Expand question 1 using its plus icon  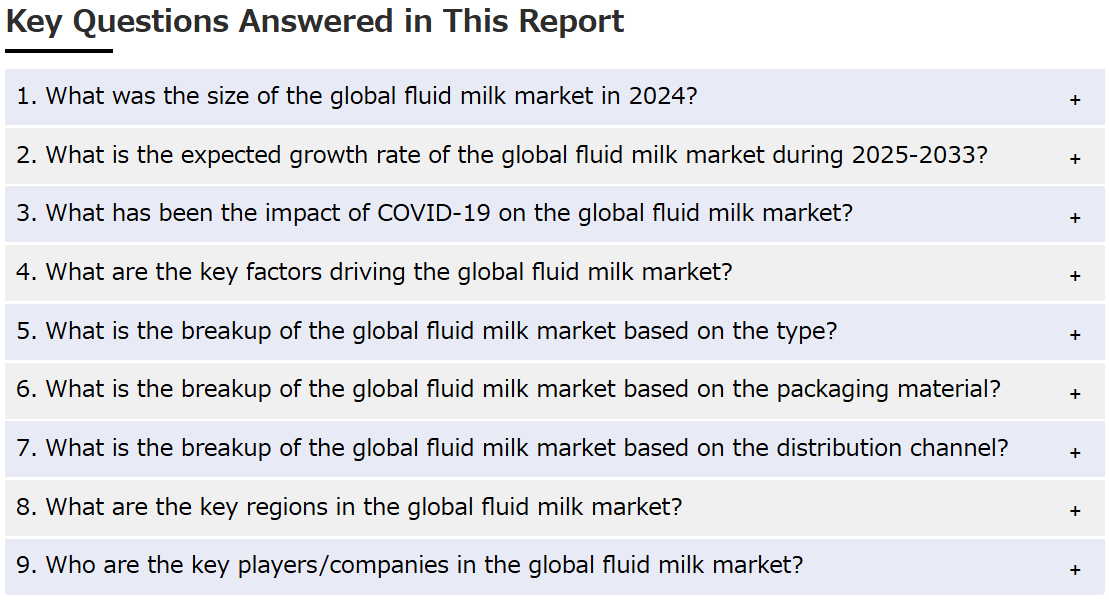pyautogui.click(x=1074, y=100)
